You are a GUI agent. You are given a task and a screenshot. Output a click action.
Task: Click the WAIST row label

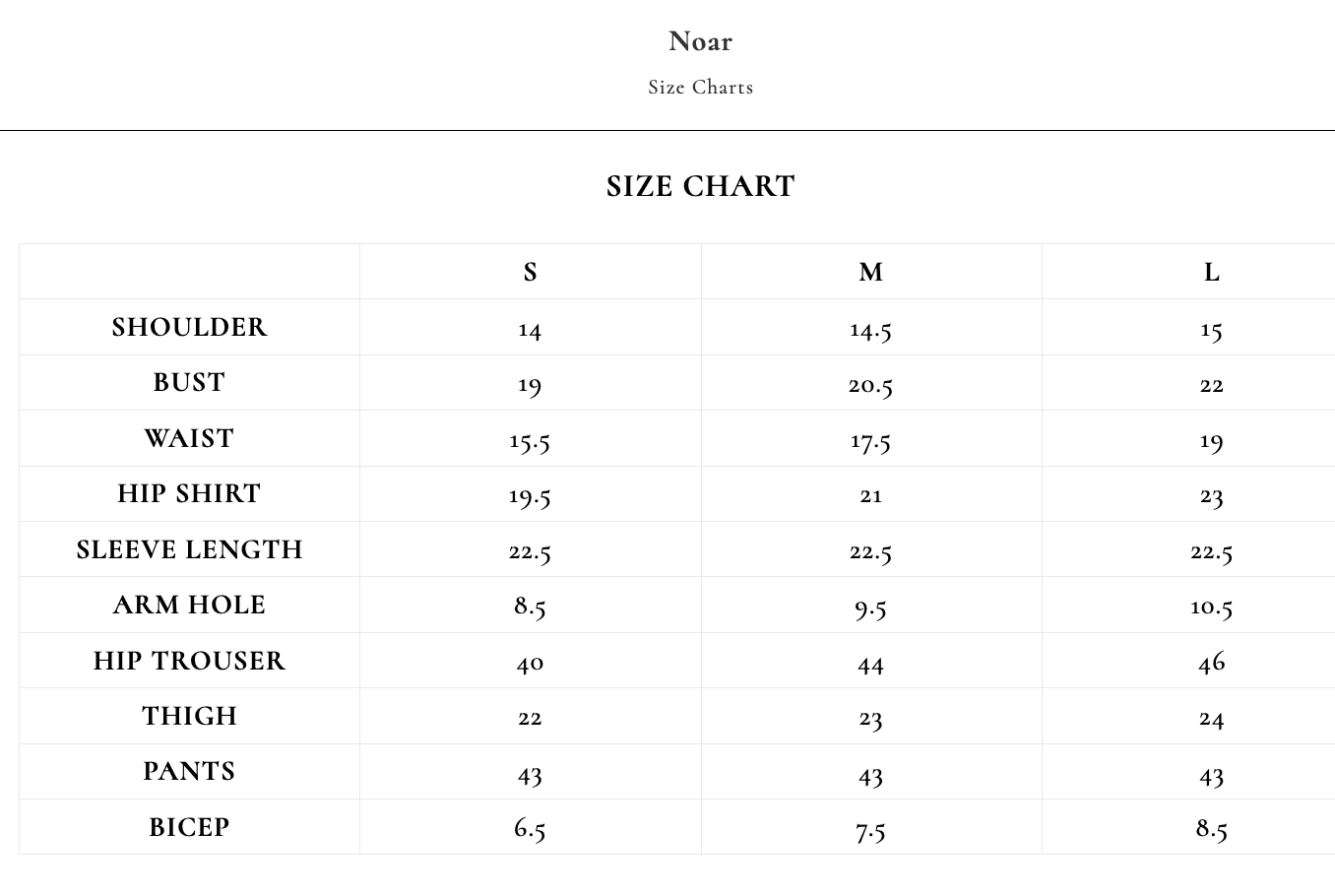coord(189,438)
